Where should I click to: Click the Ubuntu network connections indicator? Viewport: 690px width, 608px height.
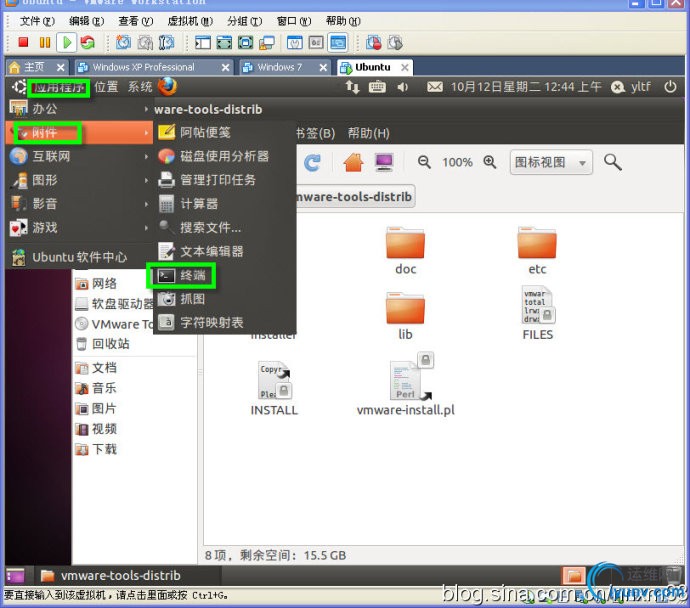(x=352, y=87)
